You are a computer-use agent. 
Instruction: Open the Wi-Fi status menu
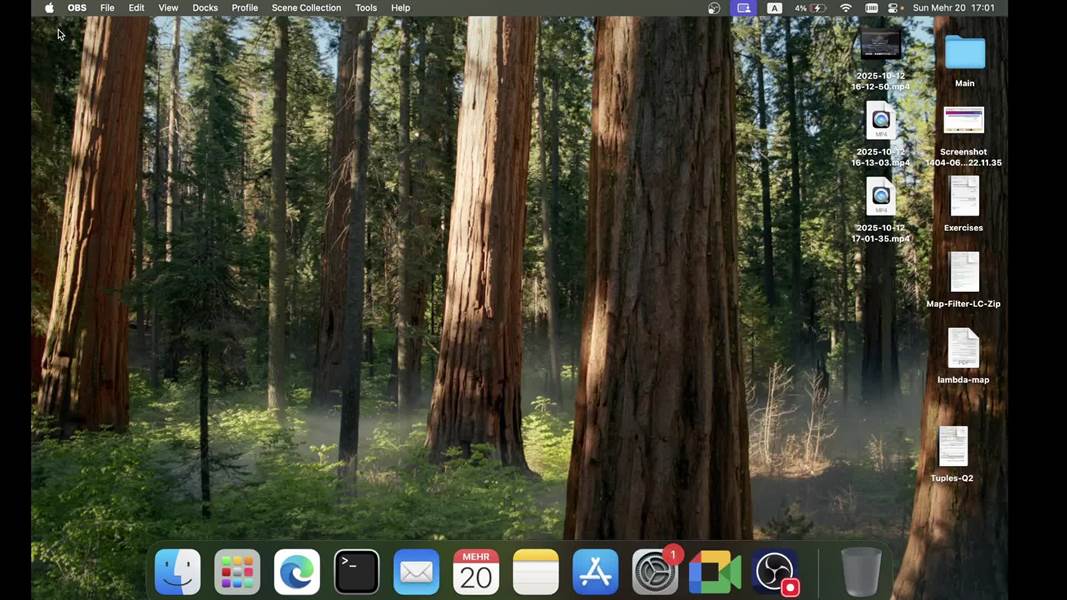click(x=846, y=8)
